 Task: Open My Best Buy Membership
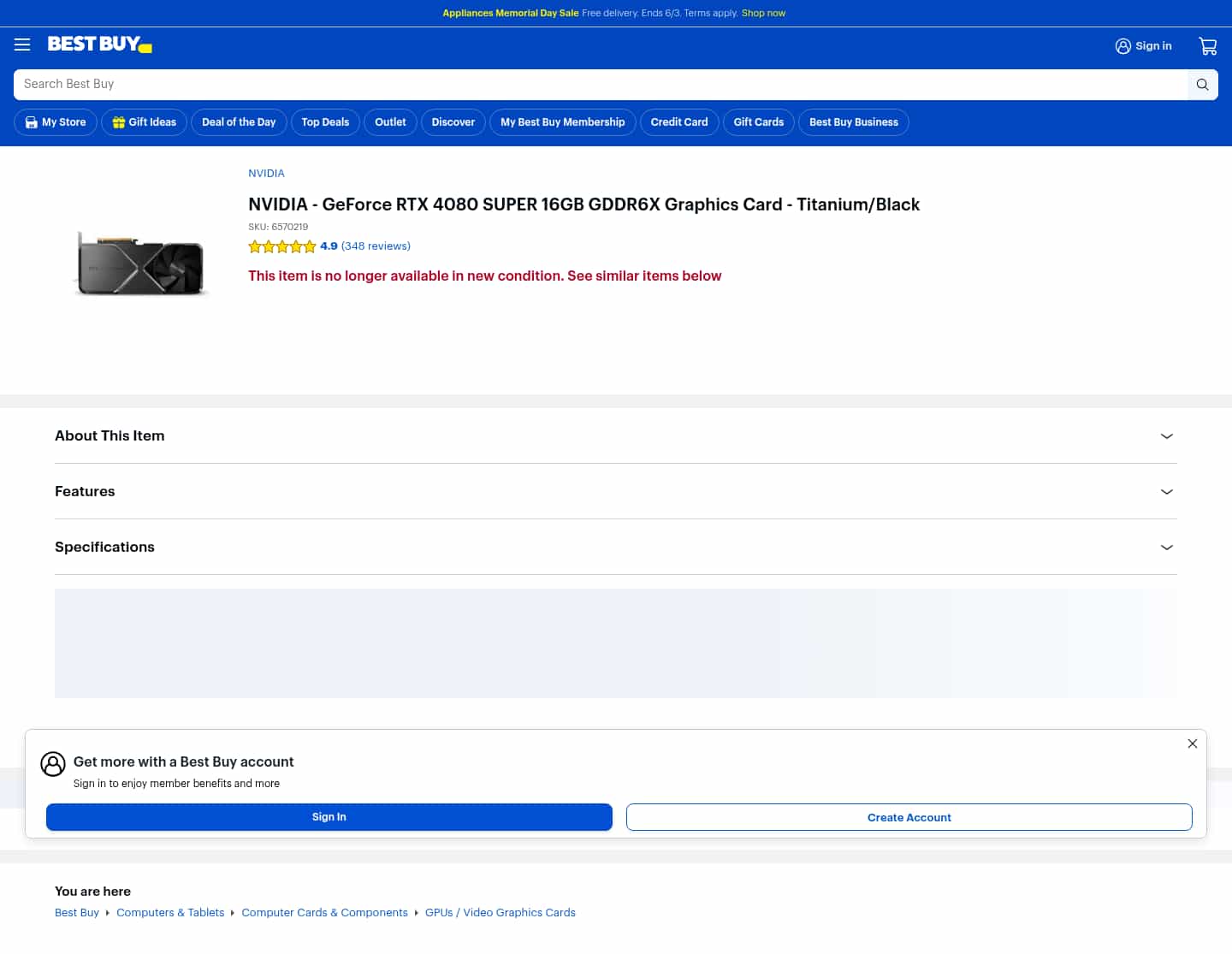(563, 122)
